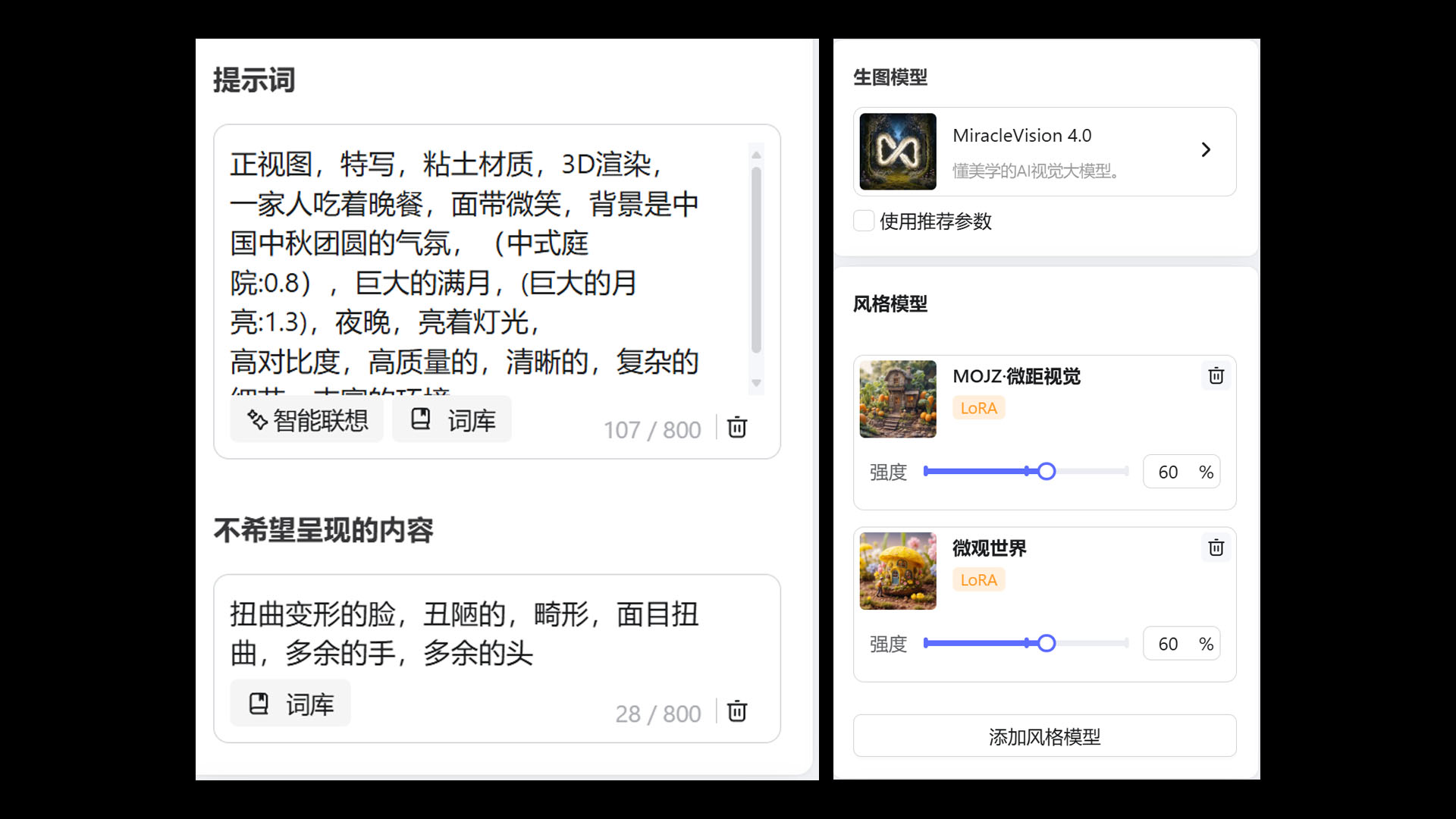Clear the prompt with its trash icon

(x=736, y=428)
